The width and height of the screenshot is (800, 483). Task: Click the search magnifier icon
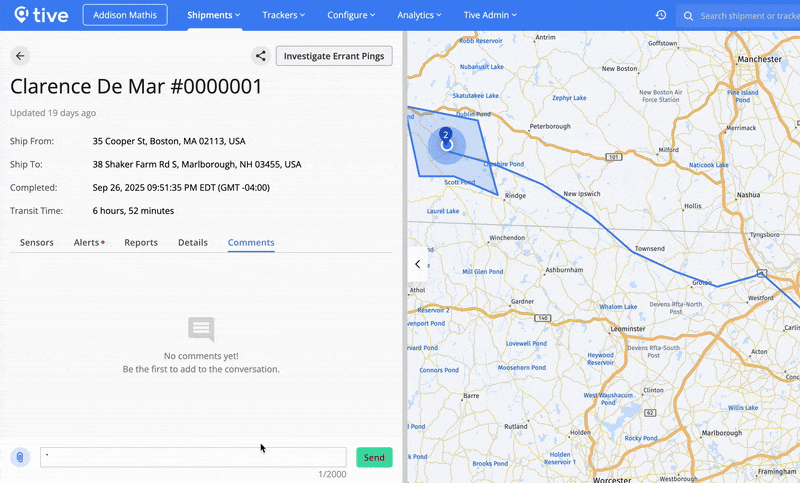[x=688, y=16]
